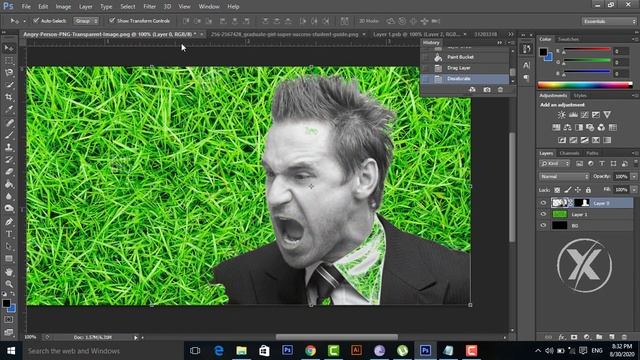Toggle lock transparent pixels

click(557, 190)
